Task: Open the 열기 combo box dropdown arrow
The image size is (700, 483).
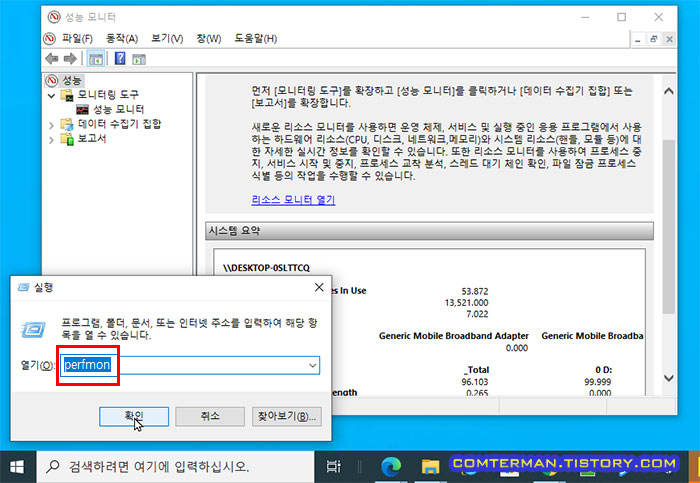Action: pyautogui.click(x=313, y=365)
